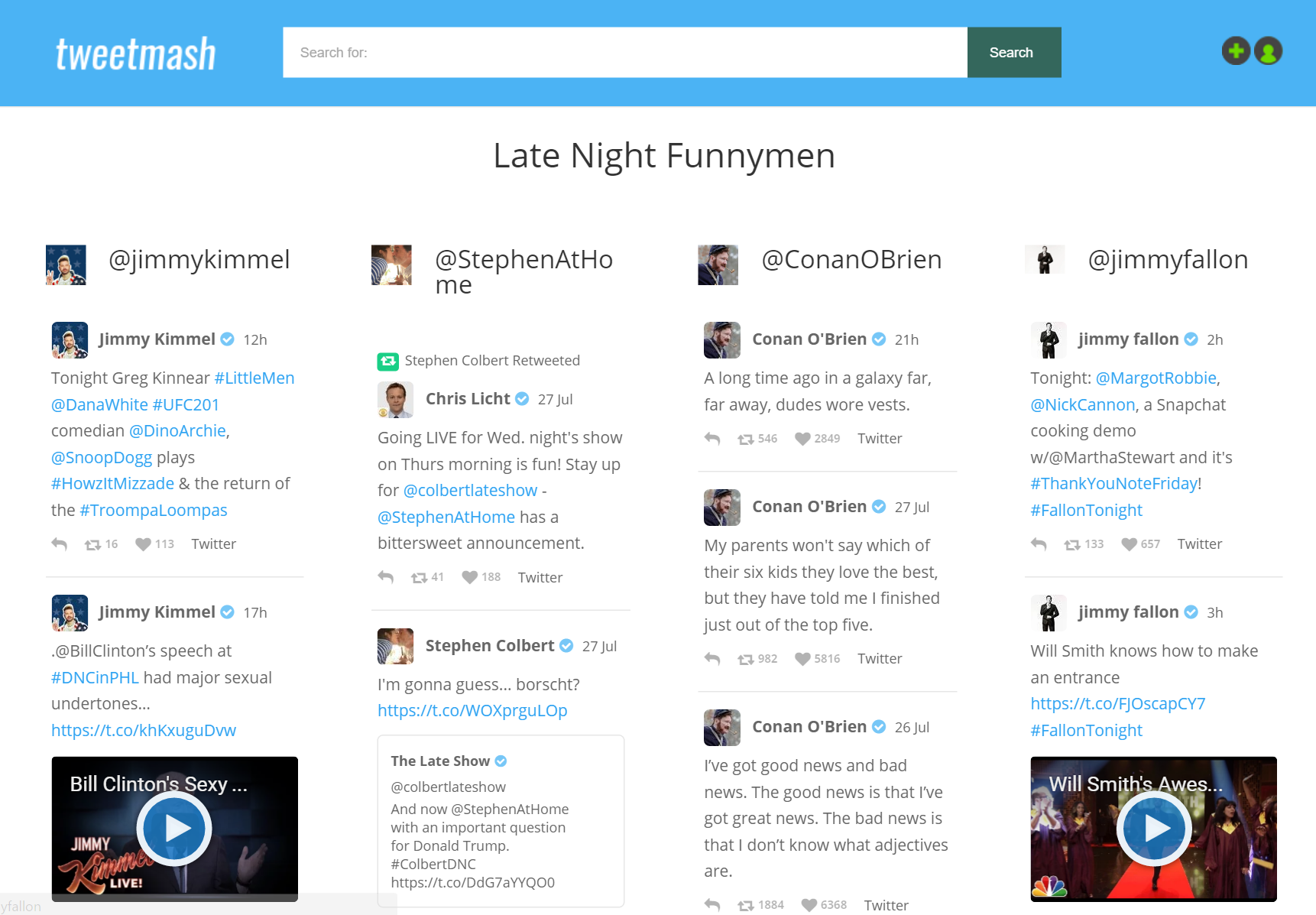
Task: Click the verified checkmark next to Conan O'Brien
Action: [x=878, y=339]
